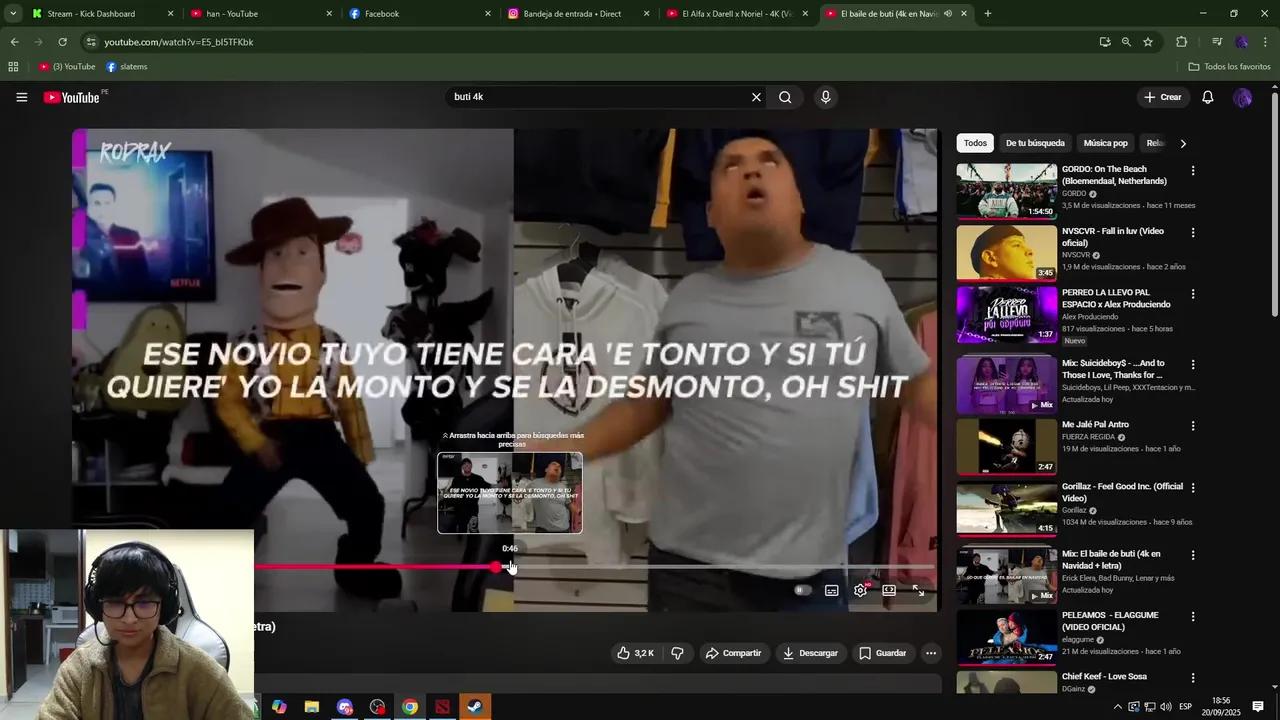The width and height of the screenshot is (1280, 720).
Task: Click the Crear button
Action: pos(1163,97)
